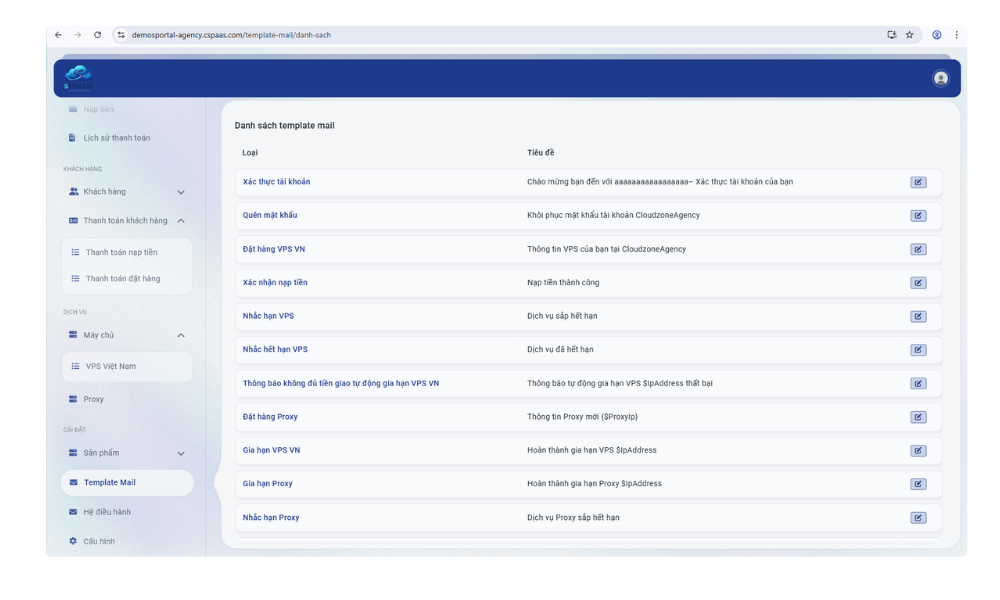1000x600 pixels.
Task: Click the Loại column header
Action: (250, 152)
